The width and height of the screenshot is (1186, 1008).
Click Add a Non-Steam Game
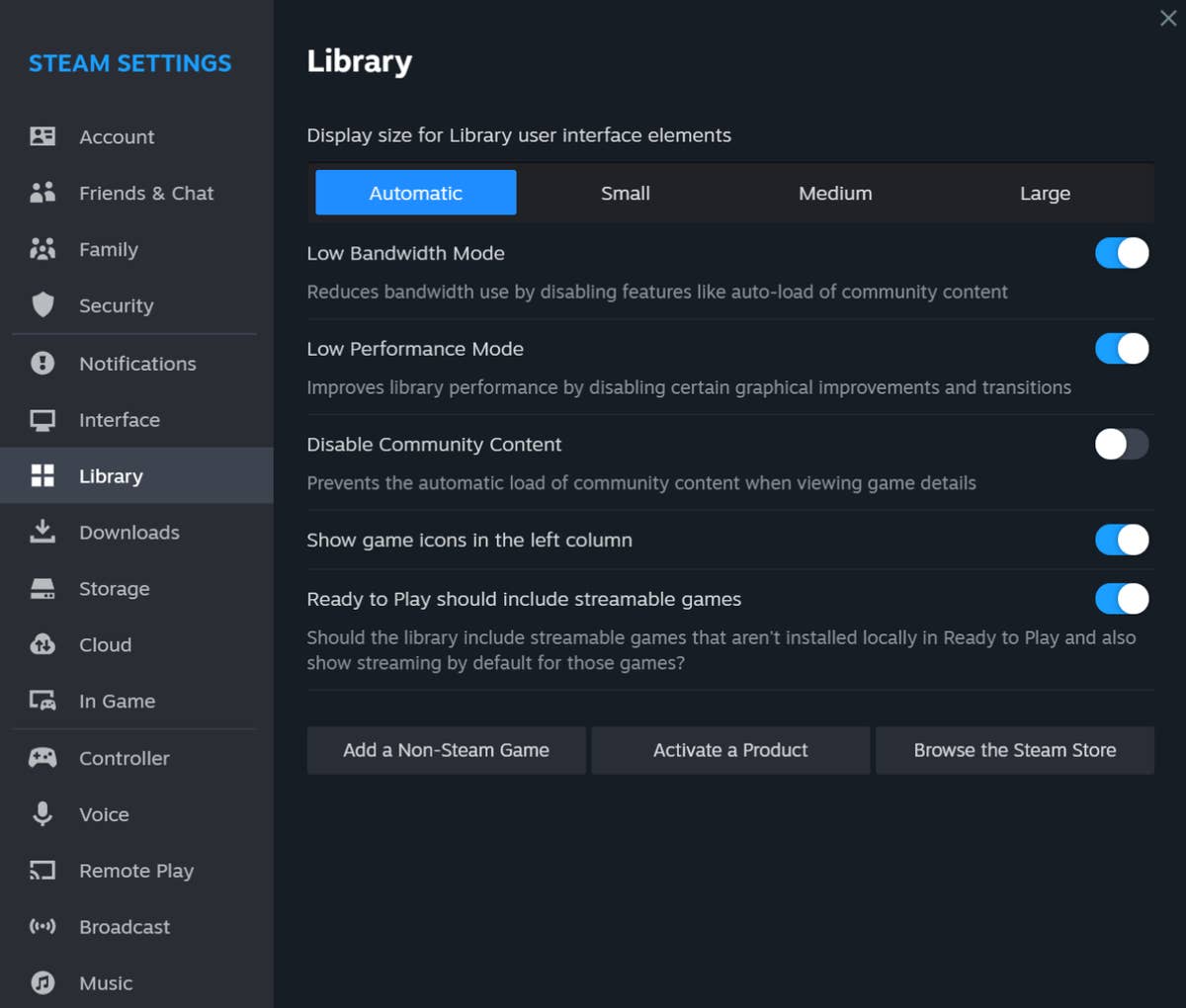[446, 750]
